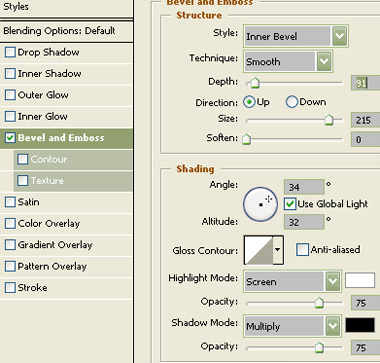Tick the Color Overlay checkbox

pyautogui.click(x=10, y=223)
